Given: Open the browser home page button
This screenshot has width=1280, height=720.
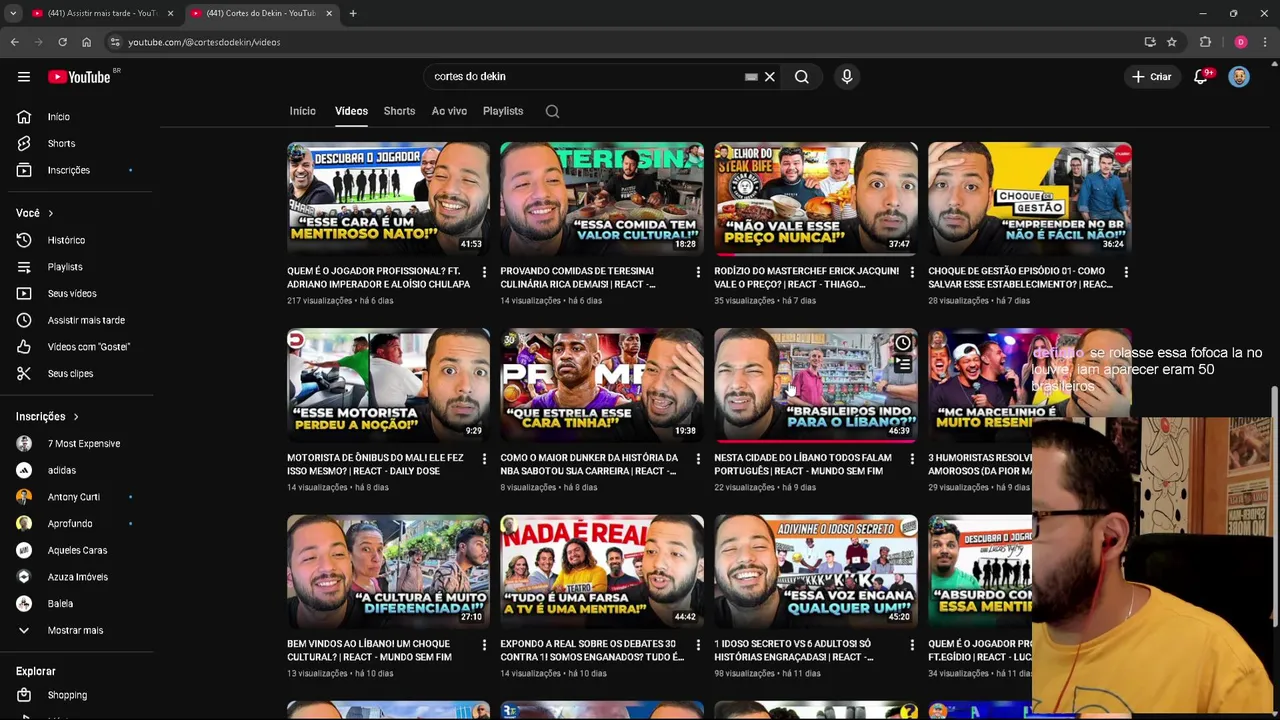Looking at the screenshot, I should point(86,42).
